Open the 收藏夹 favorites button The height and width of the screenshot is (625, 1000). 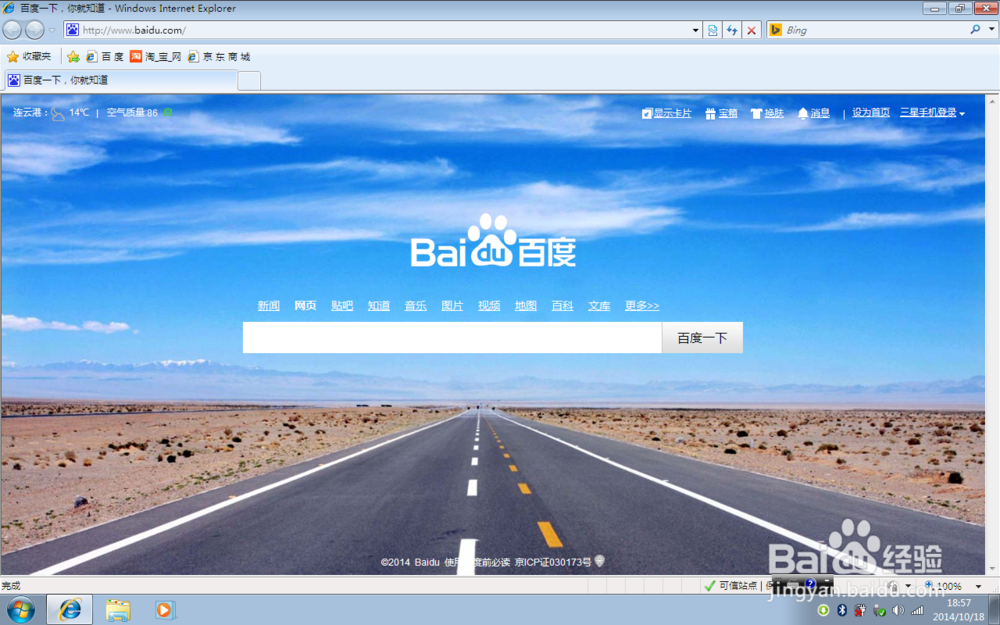29,57
